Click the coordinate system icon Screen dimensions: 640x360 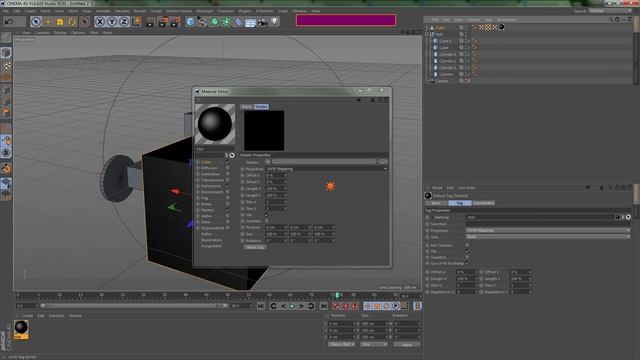tap(136, 21)
